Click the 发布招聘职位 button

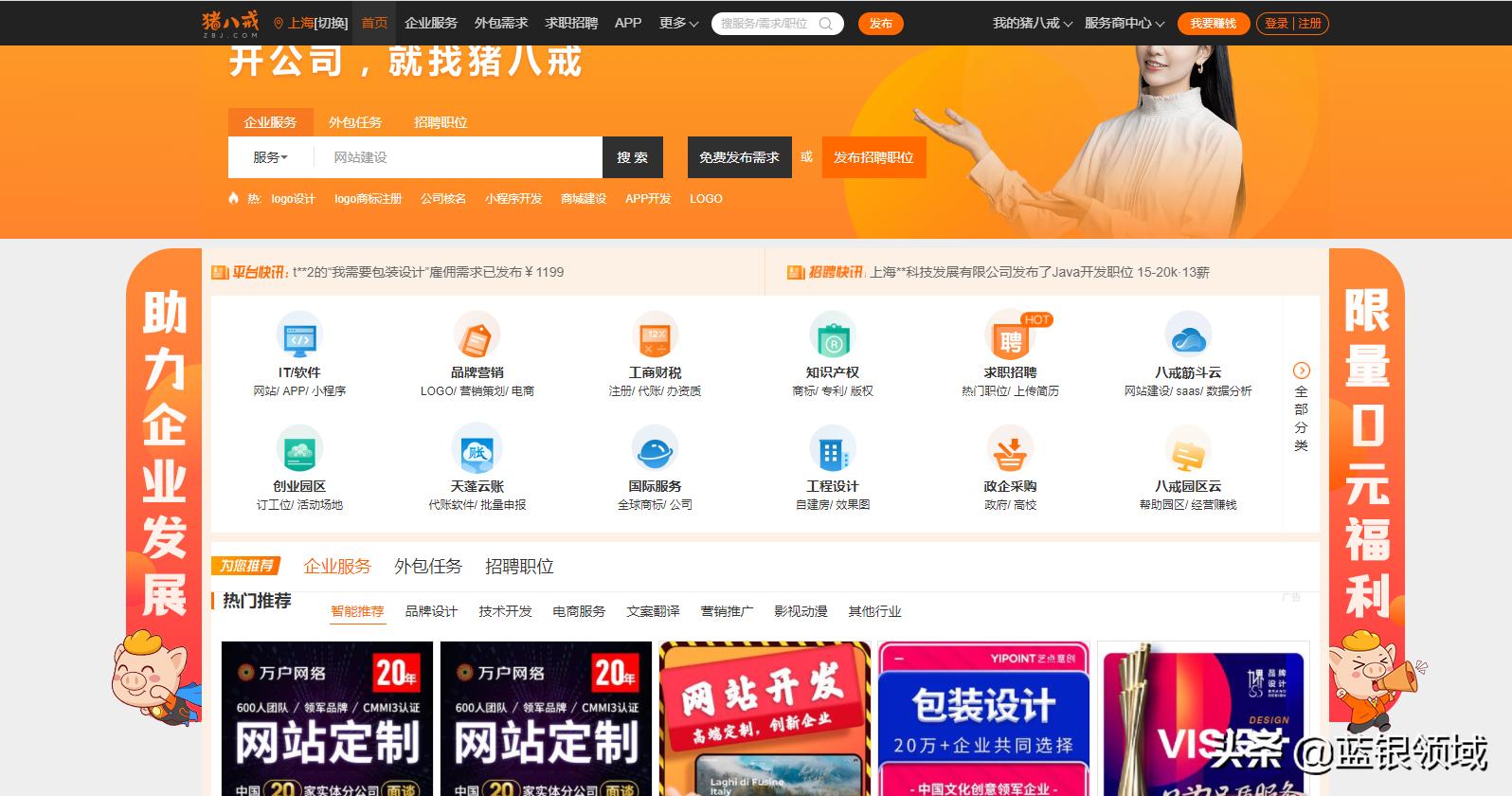873,157
